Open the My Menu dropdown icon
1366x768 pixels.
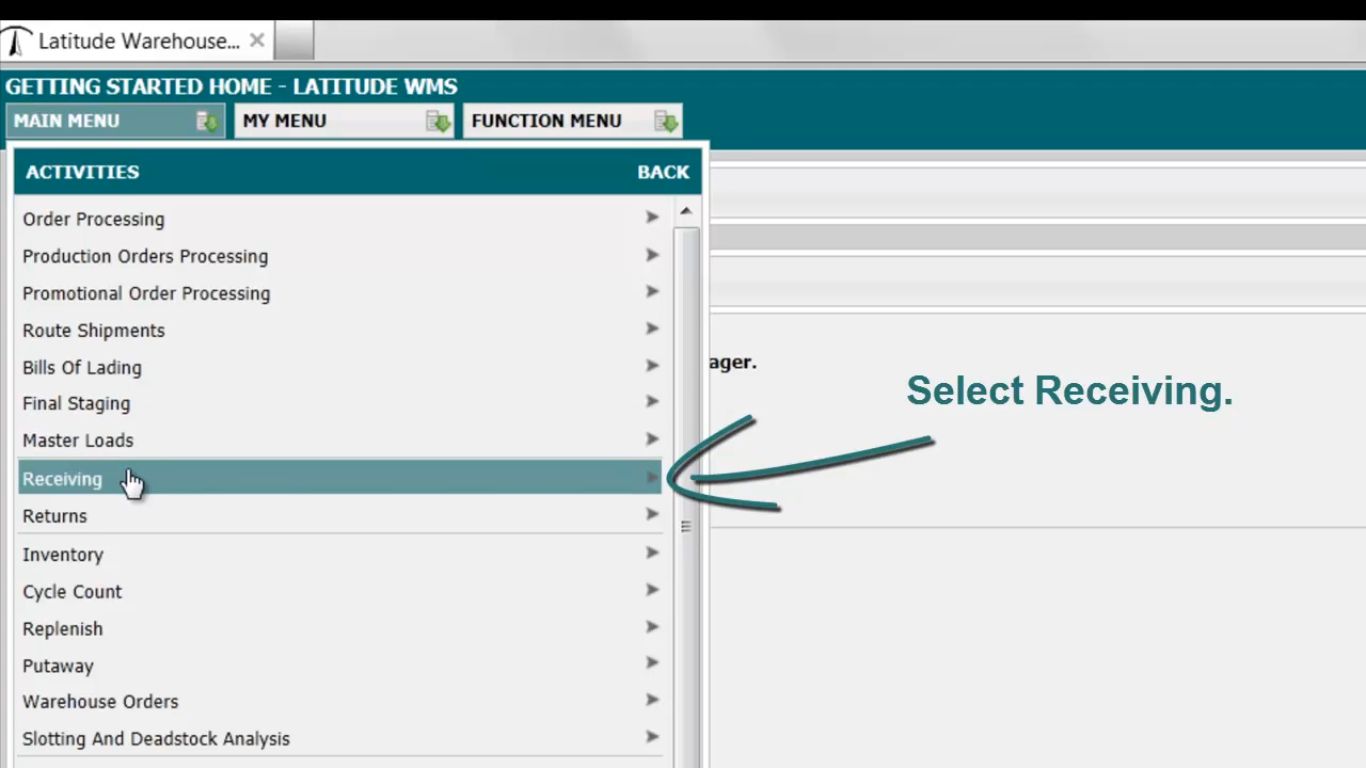coord(438,121)
